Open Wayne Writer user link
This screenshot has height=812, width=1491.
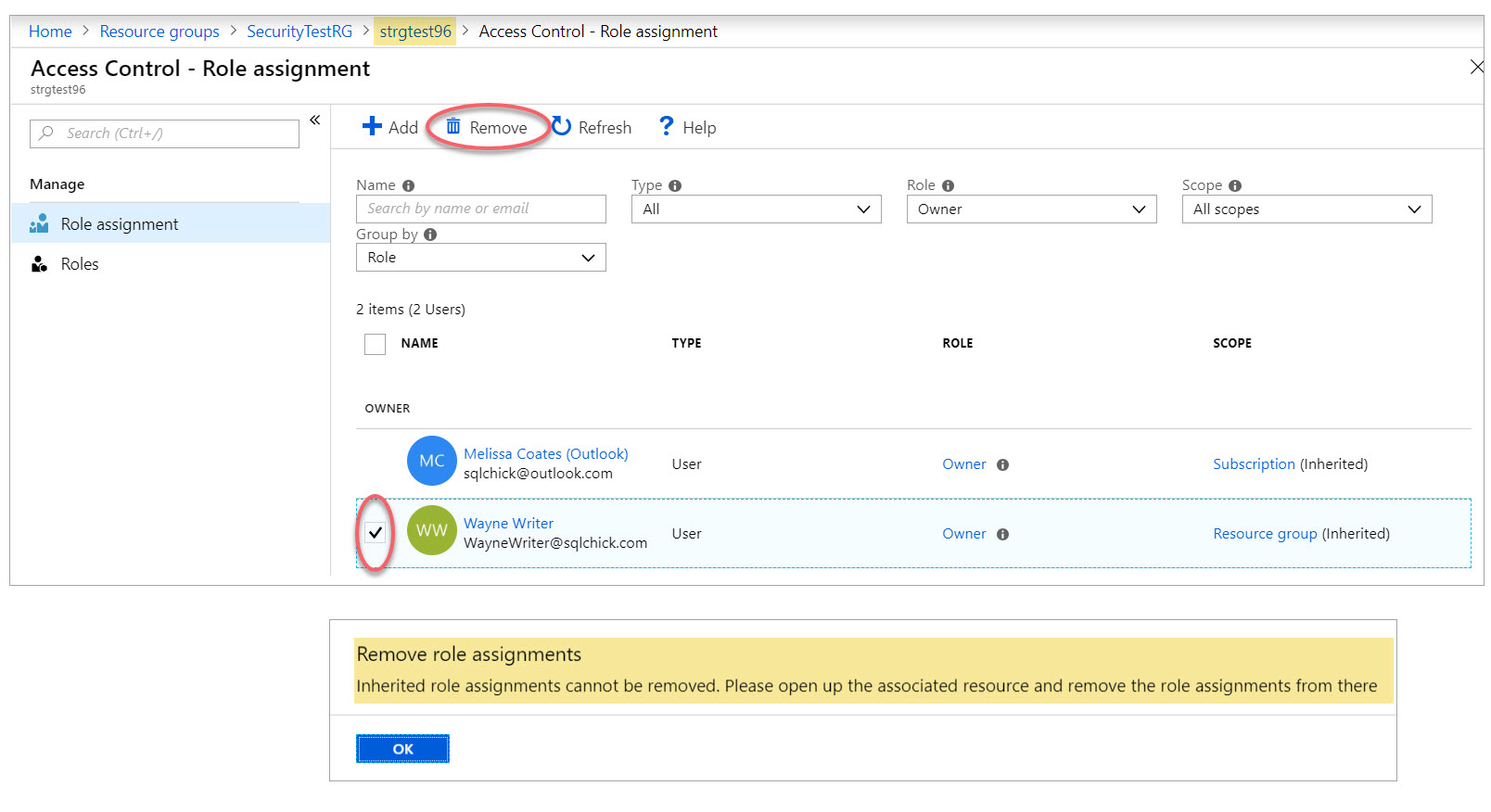click(508, 523)
